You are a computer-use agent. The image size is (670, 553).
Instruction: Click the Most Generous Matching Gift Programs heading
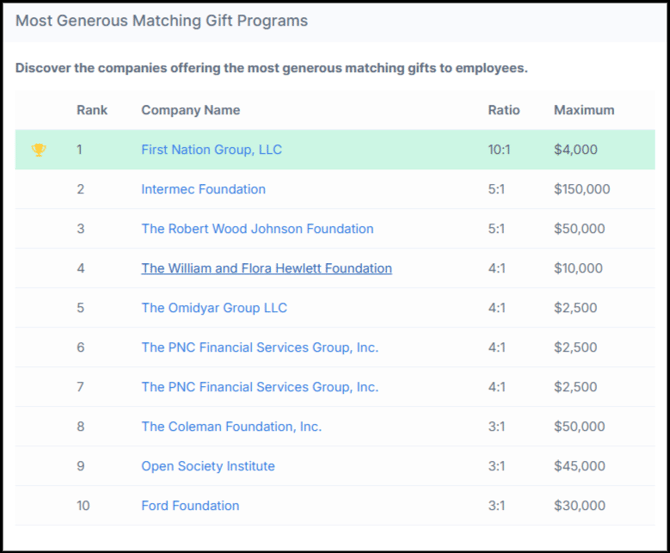click(161, 21)
